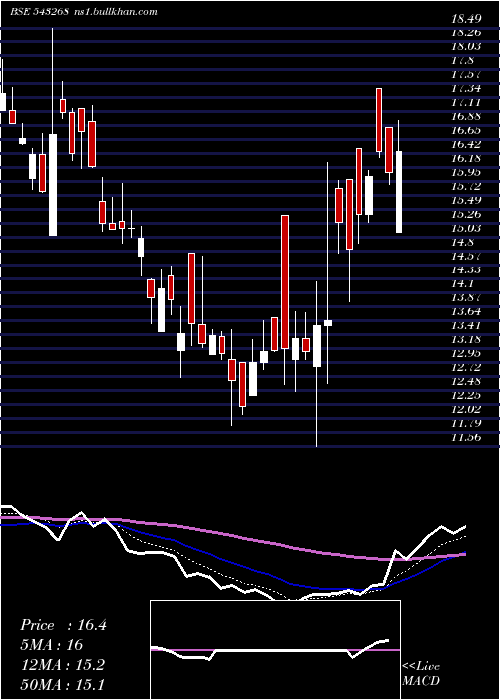This screenshot has width=500, height=700.
Task: Select the 16.42 price label
Action: (466, 144)
